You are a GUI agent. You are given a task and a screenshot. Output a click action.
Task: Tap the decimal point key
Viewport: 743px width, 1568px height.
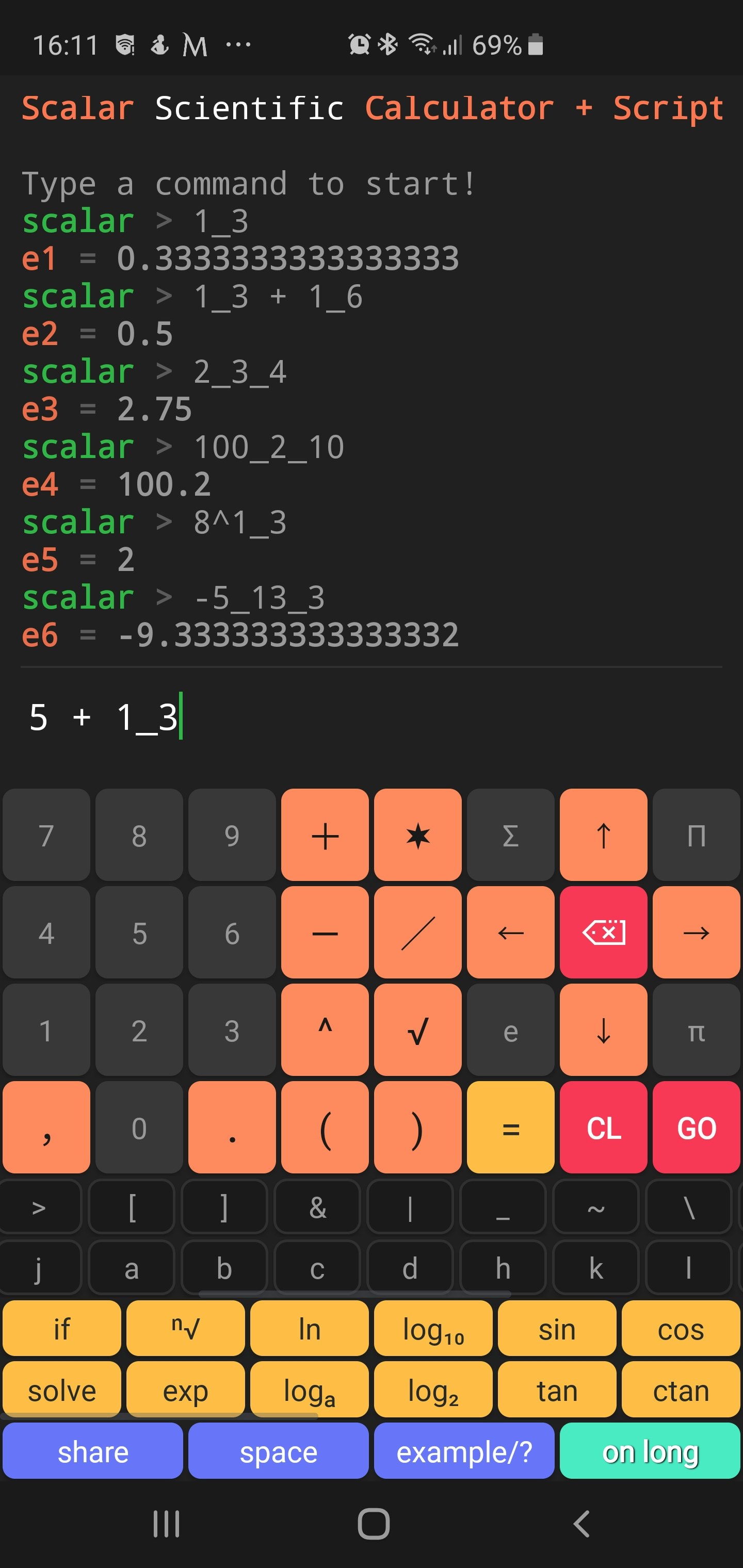point(232,1126)
